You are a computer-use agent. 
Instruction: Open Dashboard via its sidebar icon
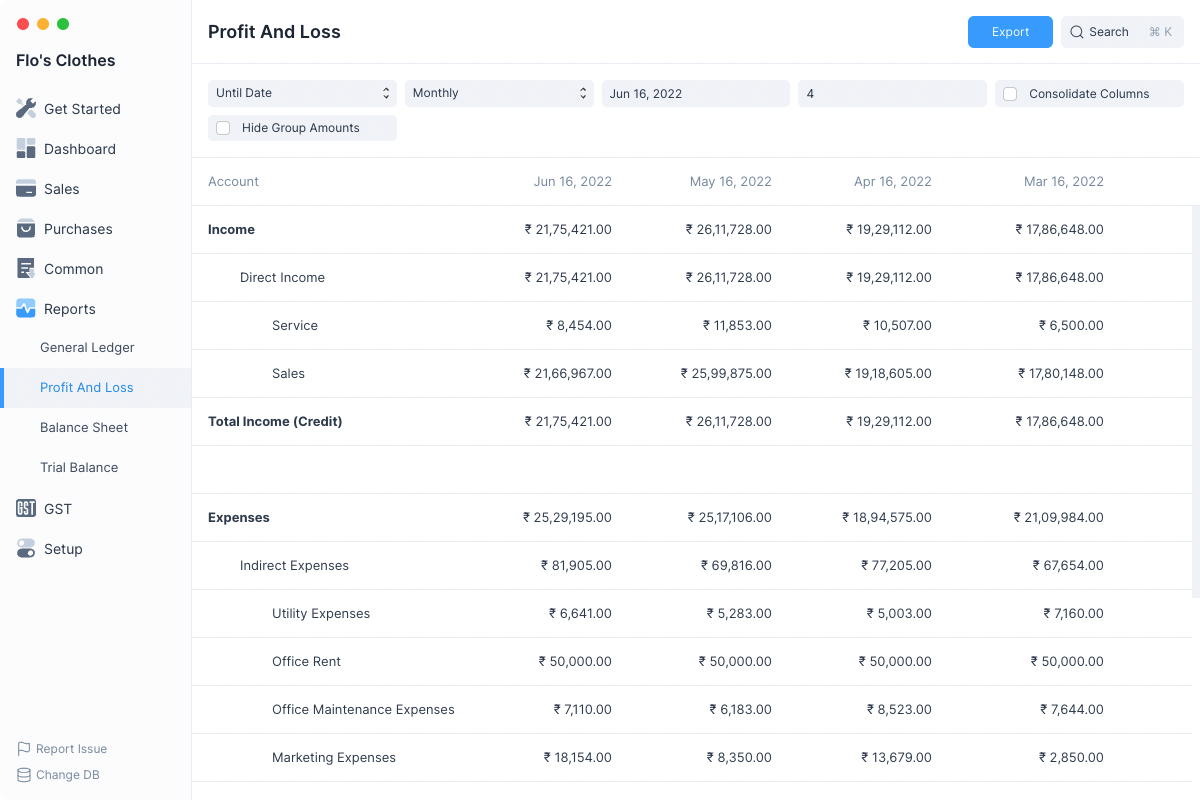click(x=26, y=149)
